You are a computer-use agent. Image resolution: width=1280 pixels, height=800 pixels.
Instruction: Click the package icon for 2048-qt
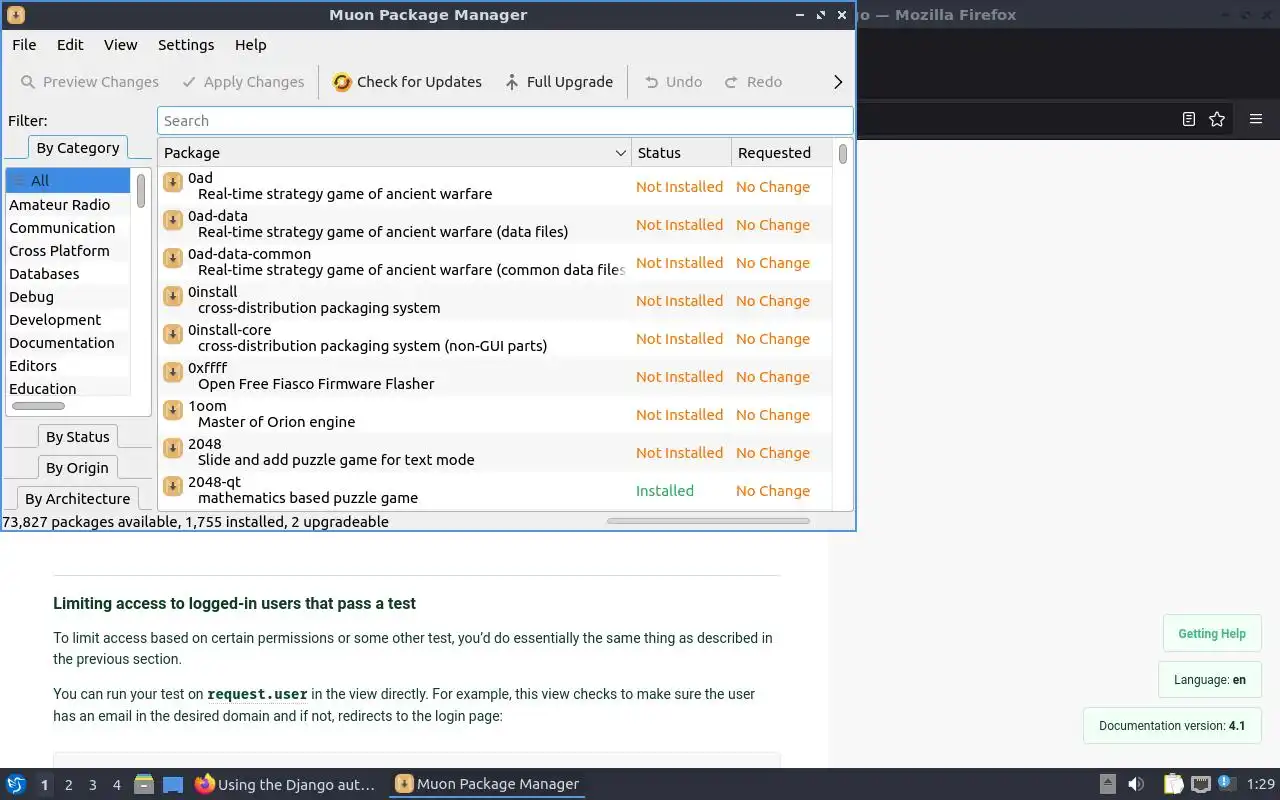pos(173,486)
